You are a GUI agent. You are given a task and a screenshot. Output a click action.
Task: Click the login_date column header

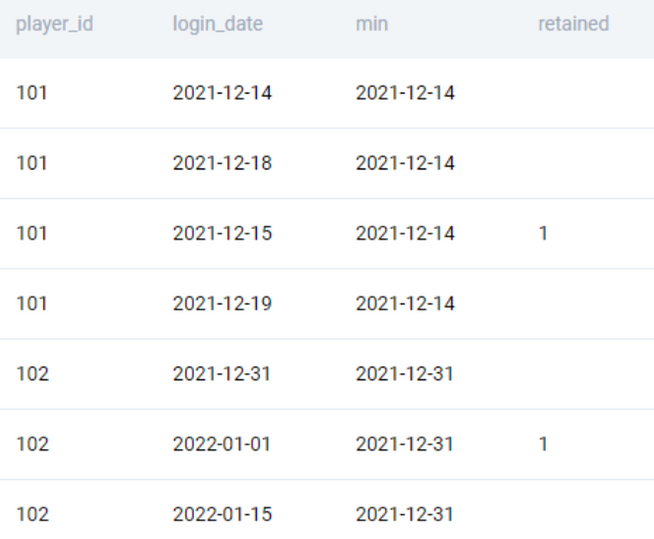pyautogui.click(x=218, y=24)
